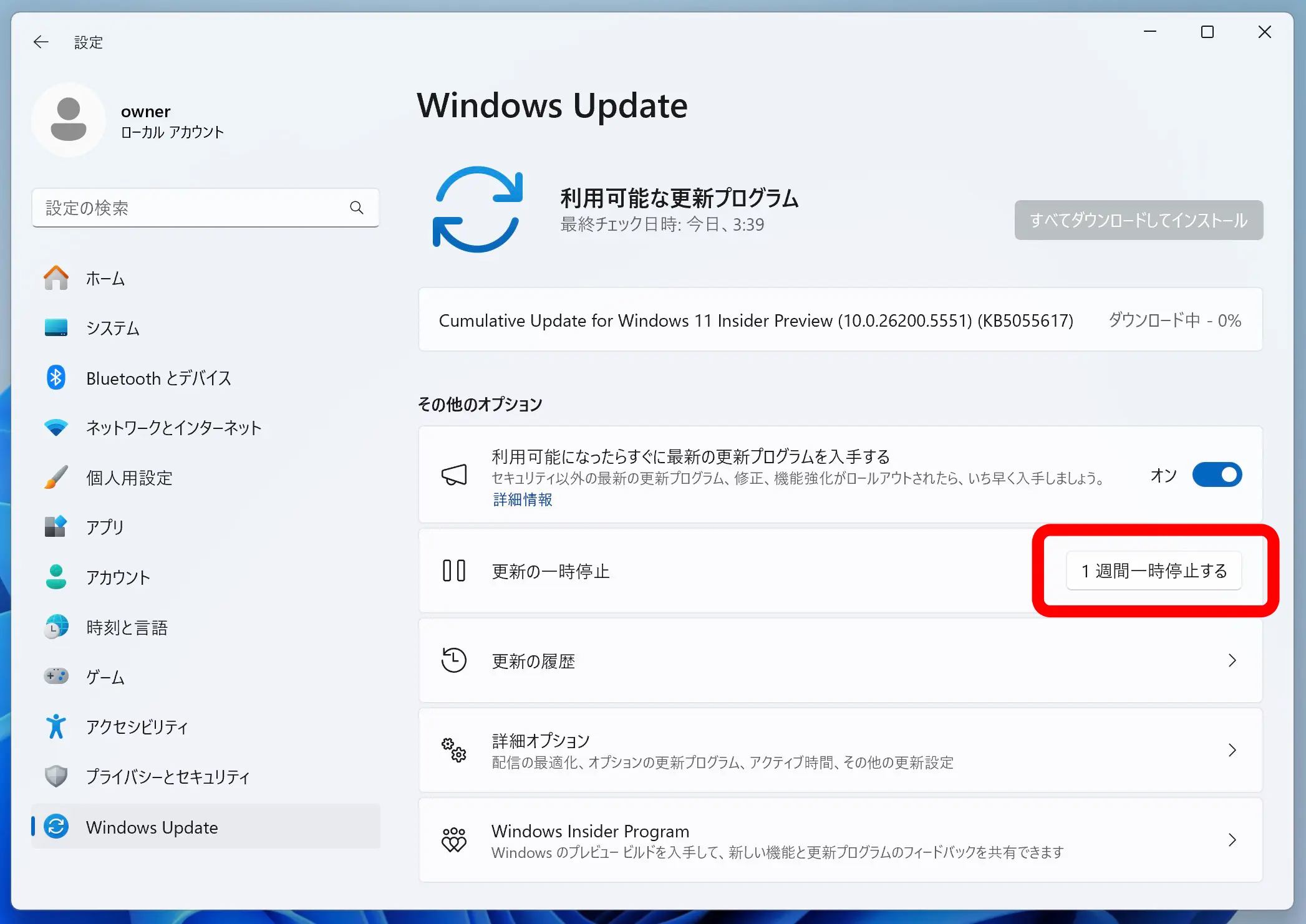
Task: Click the Bluetooth sidebar icon
Action: tap(56, 377)
